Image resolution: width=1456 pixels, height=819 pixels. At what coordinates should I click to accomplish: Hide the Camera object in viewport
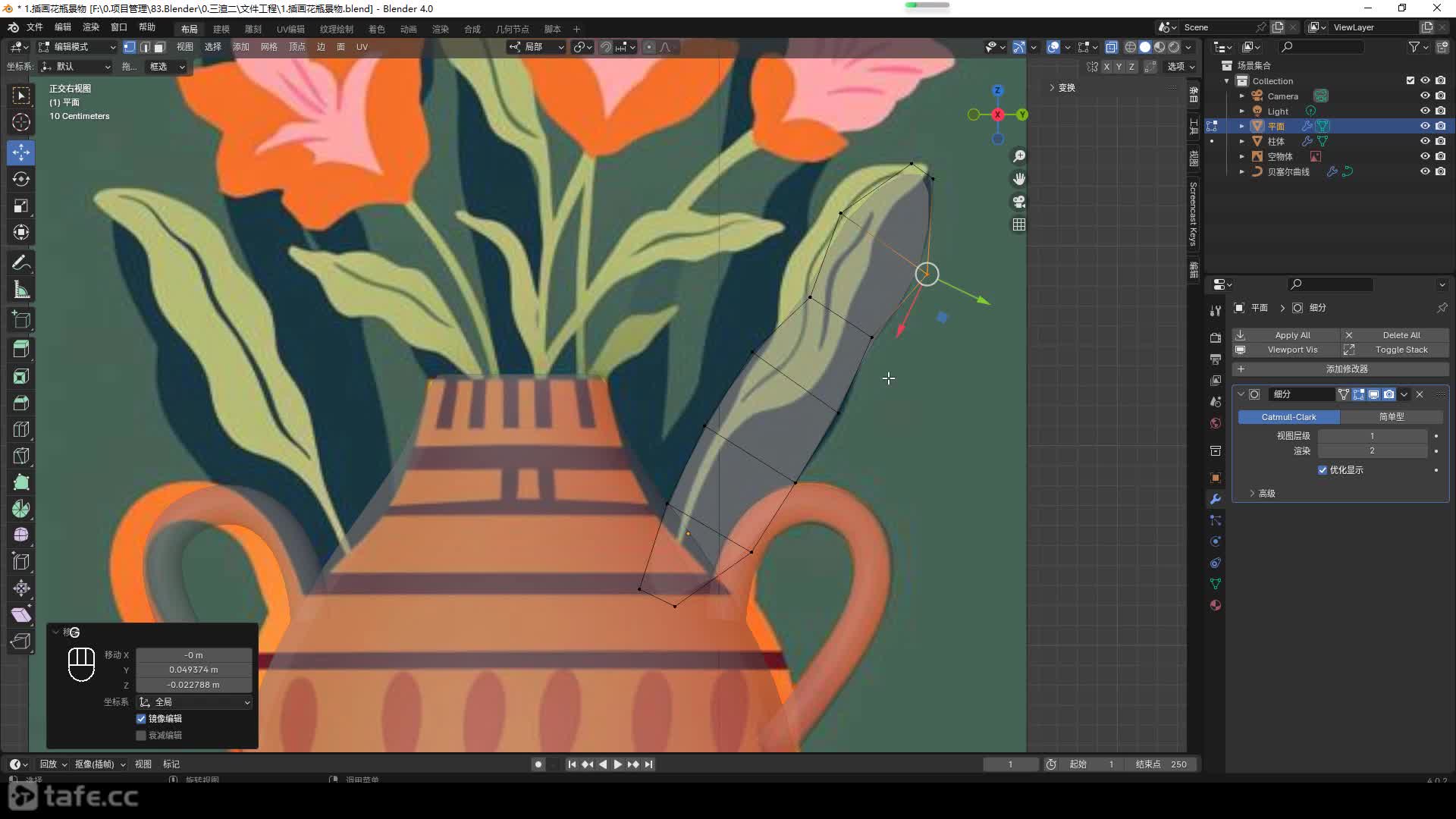pos(1425,96)
